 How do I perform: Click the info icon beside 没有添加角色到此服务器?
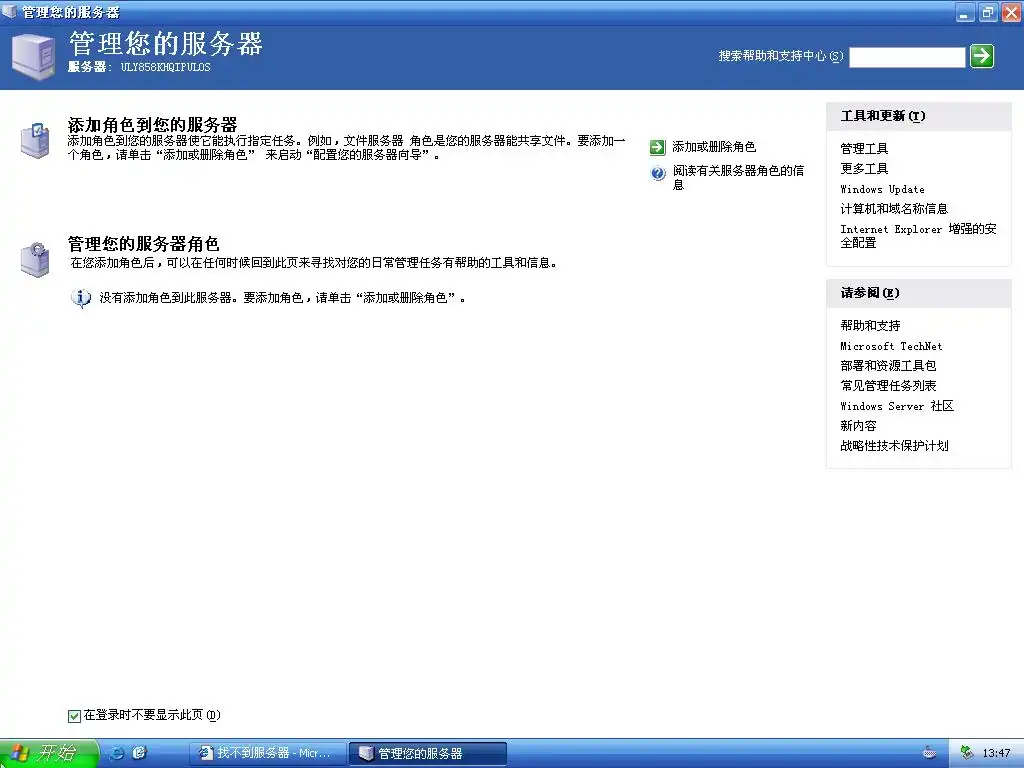click(80, 298)
